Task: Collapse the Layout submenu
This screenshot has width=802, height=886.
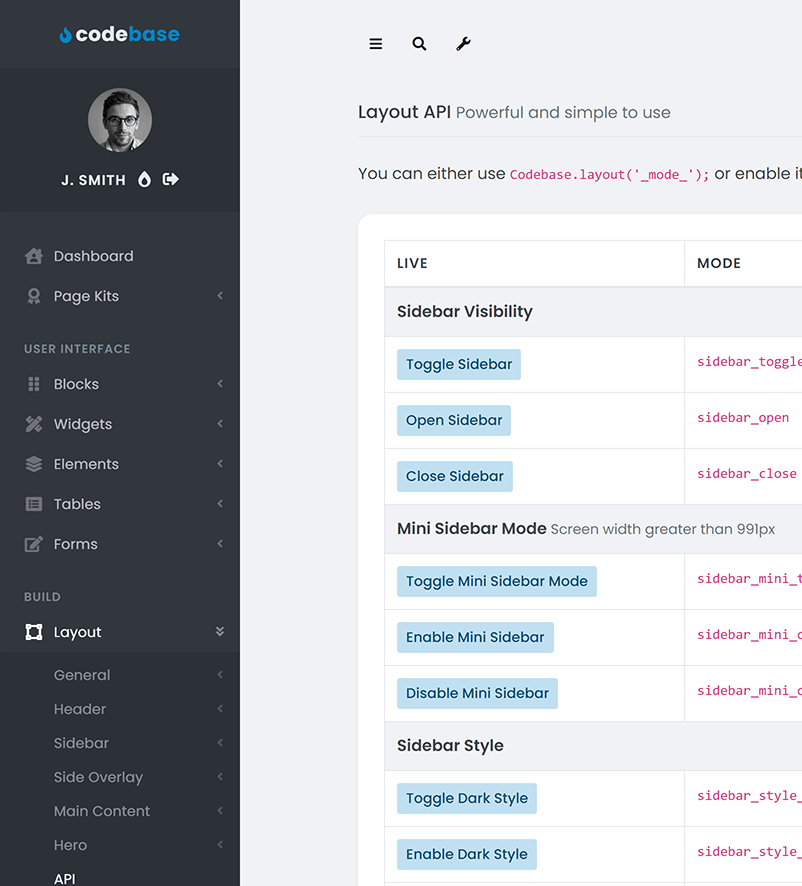Action: click(x=219, y=632)
